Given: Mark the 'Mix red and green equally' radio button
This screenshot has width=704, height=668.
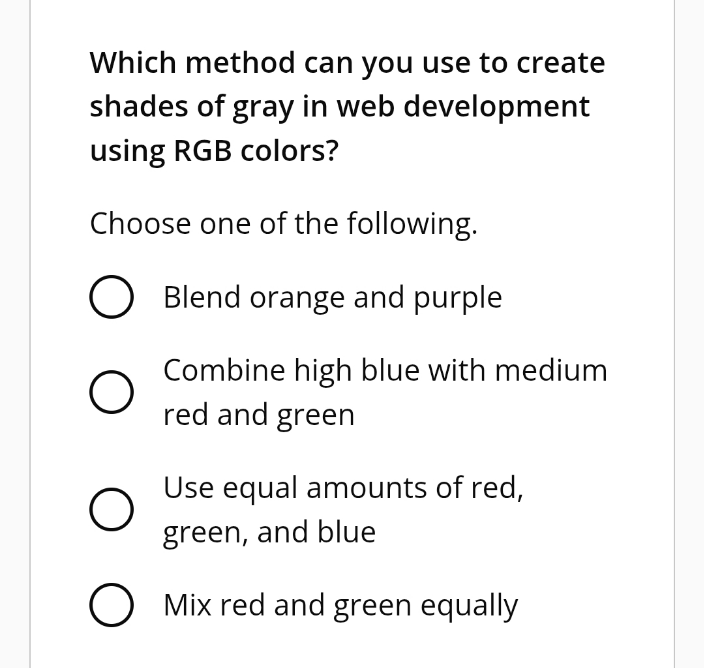Looking at the screenshot, I should (x=112, y=606).
